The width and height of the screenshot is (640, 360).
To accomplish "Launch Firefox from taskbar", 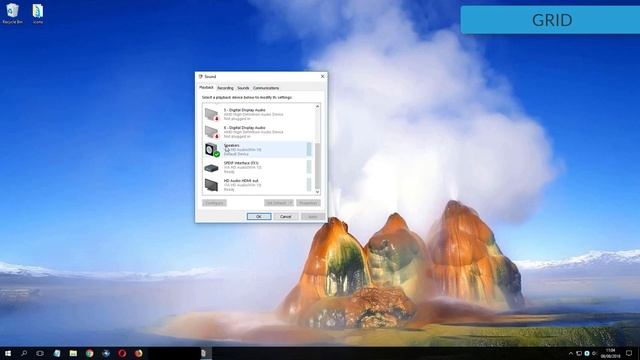I will point(138,353).
